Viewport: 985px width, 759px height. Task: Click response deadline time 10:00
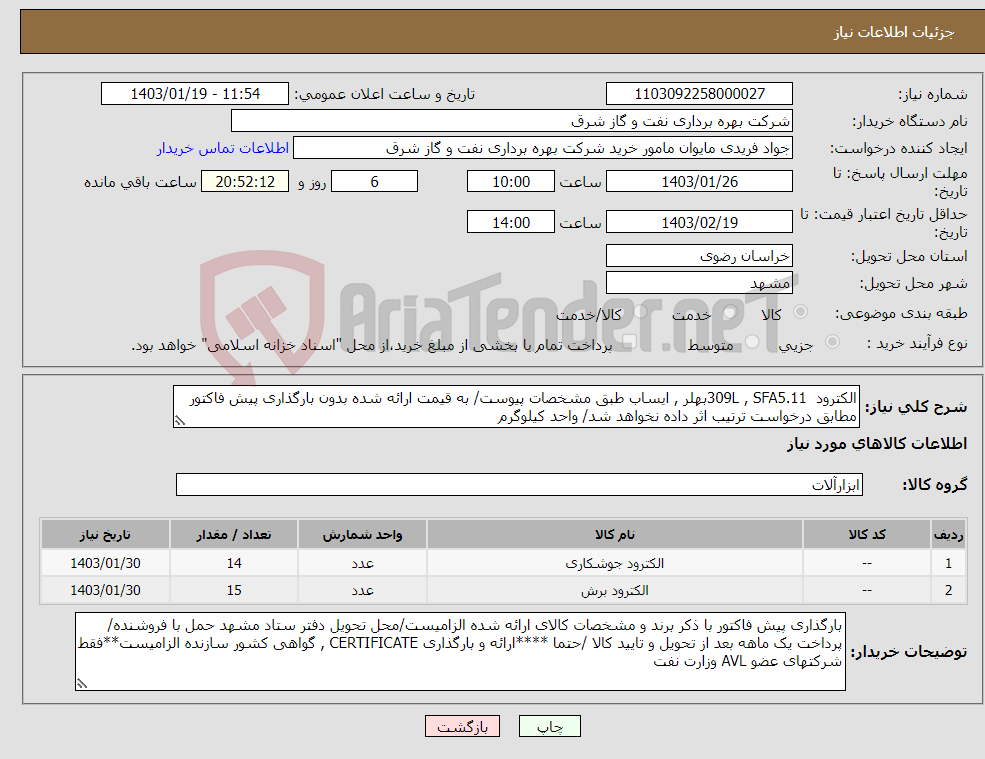click(x=511, y=182)
